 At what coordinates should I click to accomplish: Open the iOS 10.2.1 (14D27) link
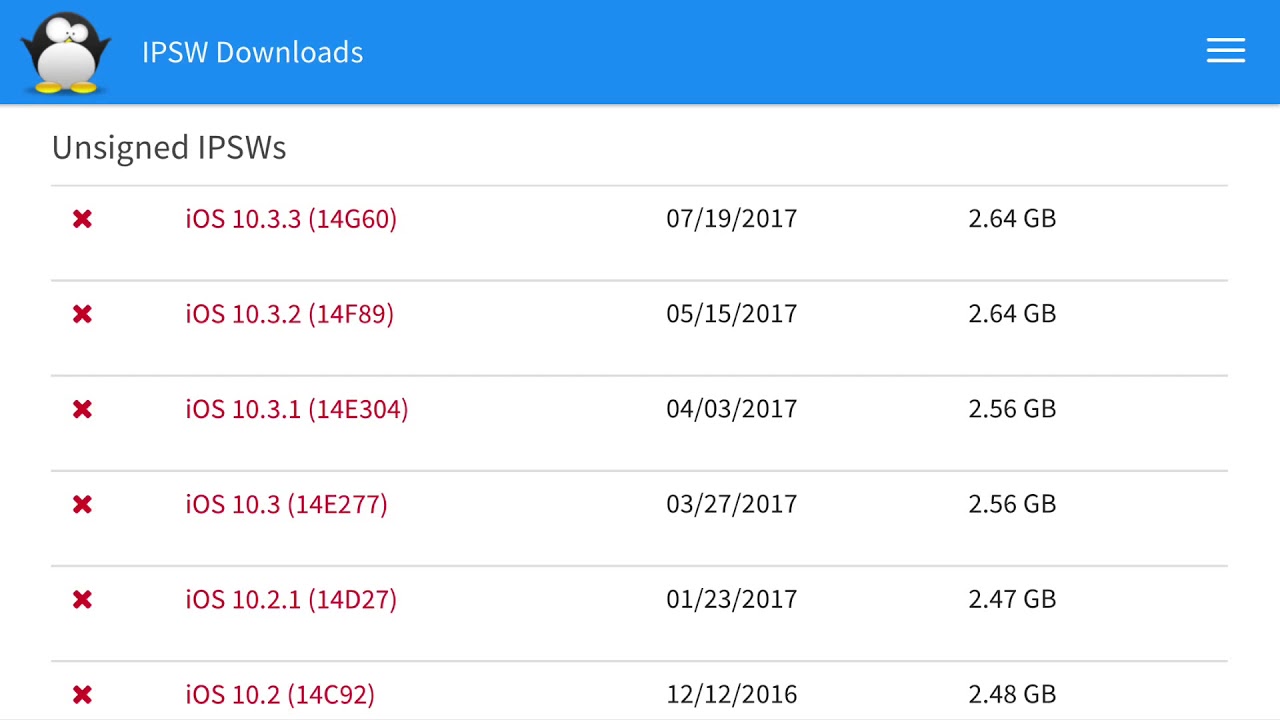(291, 599)
